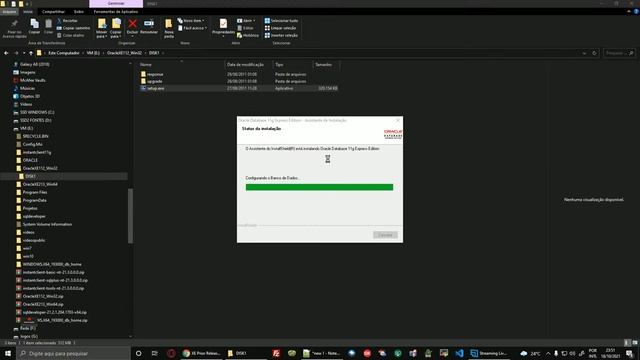The image size is (640, 360).
Task: Refresh the folder view
Action: coord(594,53)
